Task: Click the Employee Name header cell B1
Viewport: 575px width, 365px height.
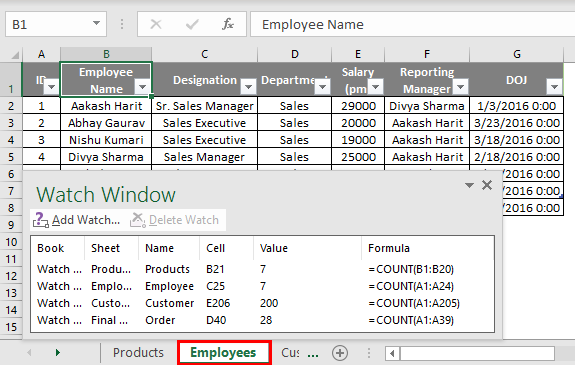Action: pyautogui.click(x=106, y=80)
